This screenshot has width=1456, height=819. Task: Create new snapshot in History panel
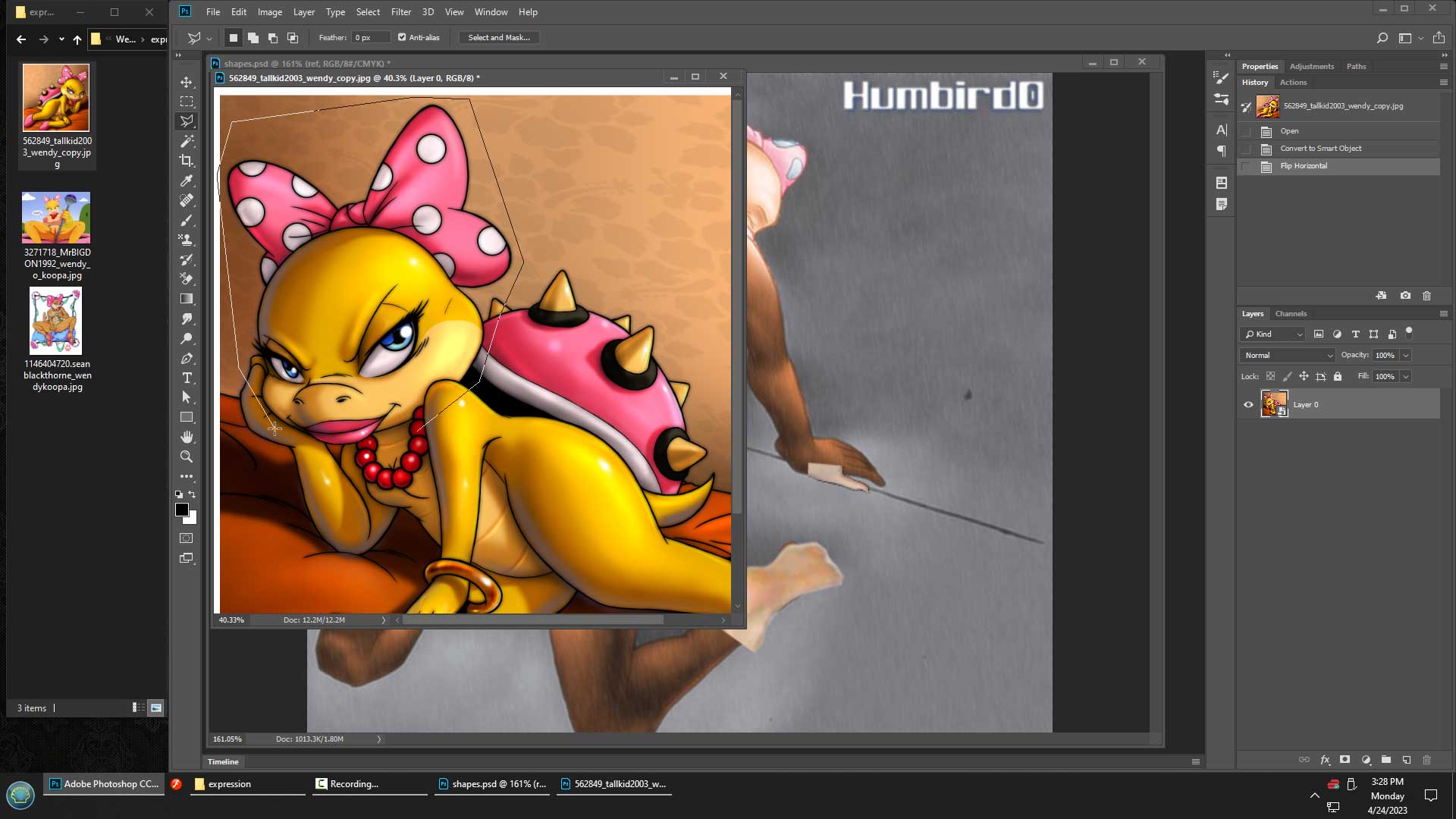[x=1405, y=296]
